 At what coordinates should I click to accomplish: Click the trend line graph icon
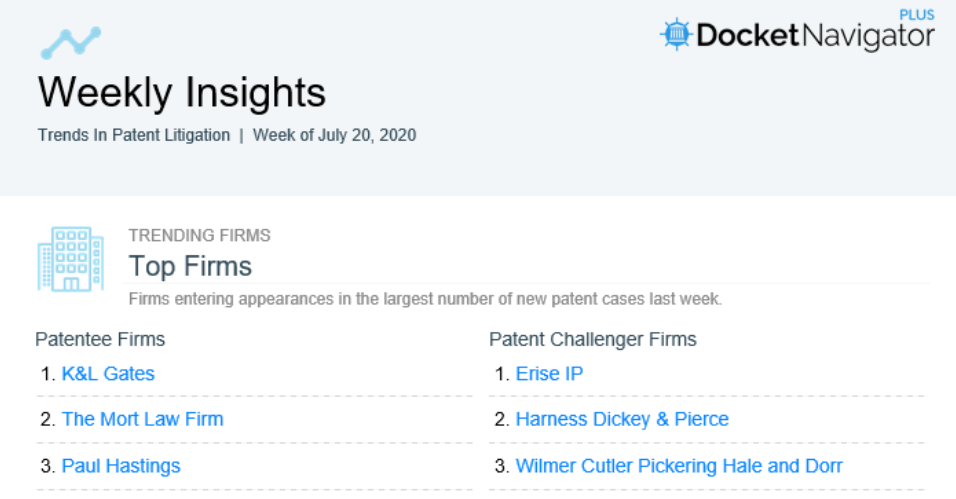(71, 43)
